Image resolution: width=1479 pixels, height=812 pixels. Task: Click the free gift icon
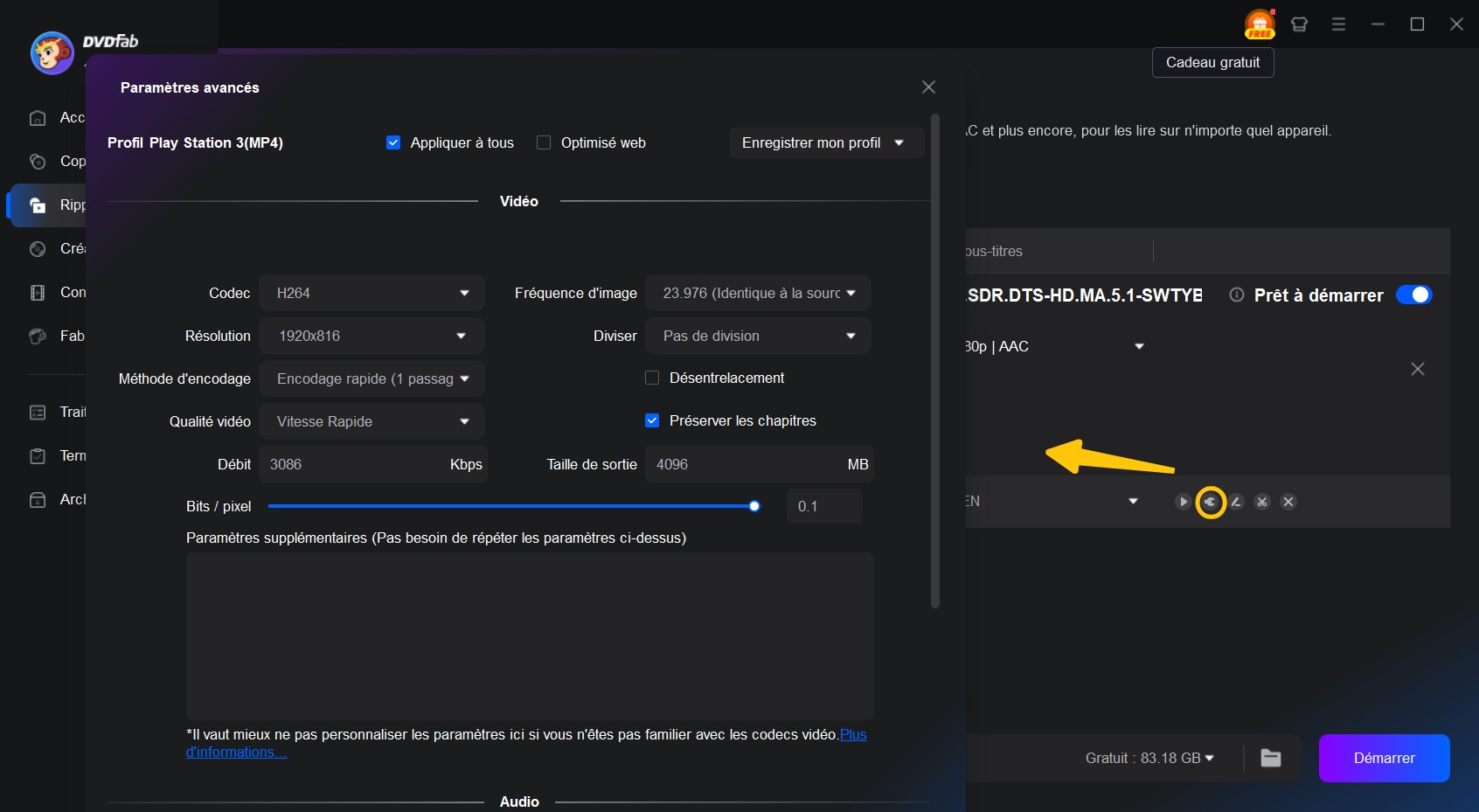1259,24
